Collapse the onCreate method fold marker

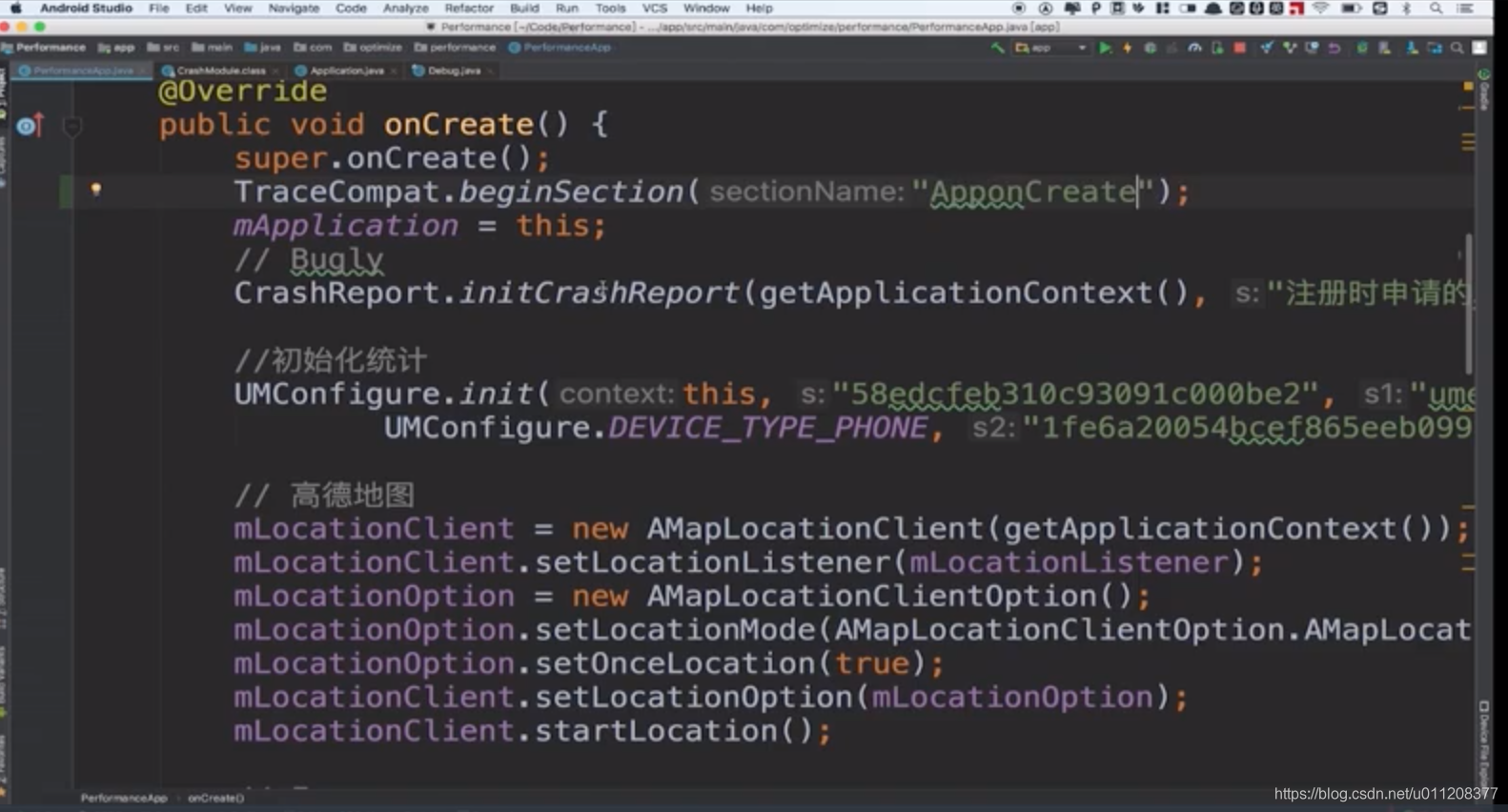[x=71, y=125]
